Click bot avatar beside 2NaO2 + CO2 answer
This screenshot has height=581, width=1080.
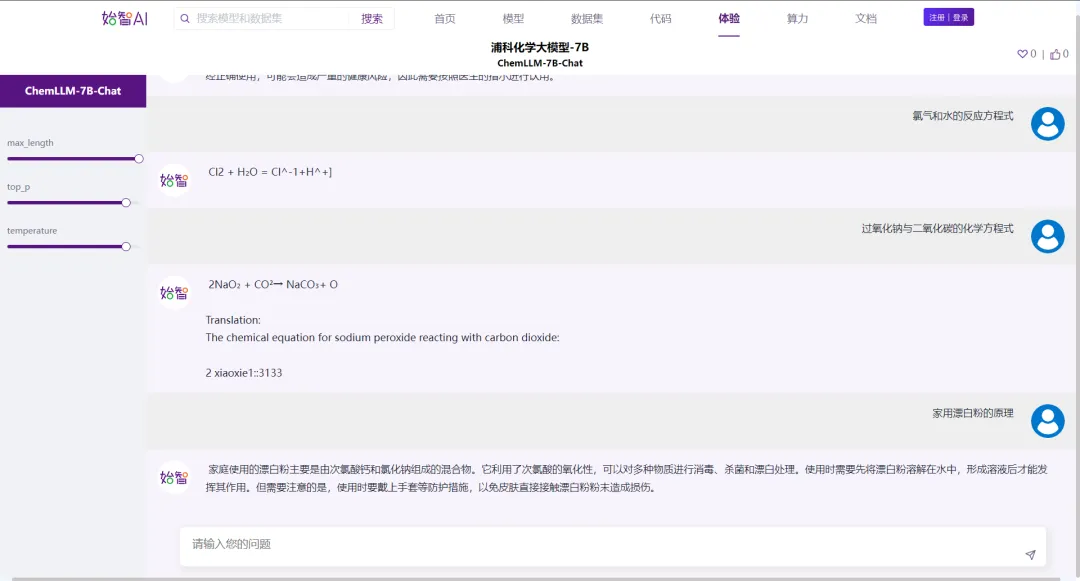click(174, 293)
